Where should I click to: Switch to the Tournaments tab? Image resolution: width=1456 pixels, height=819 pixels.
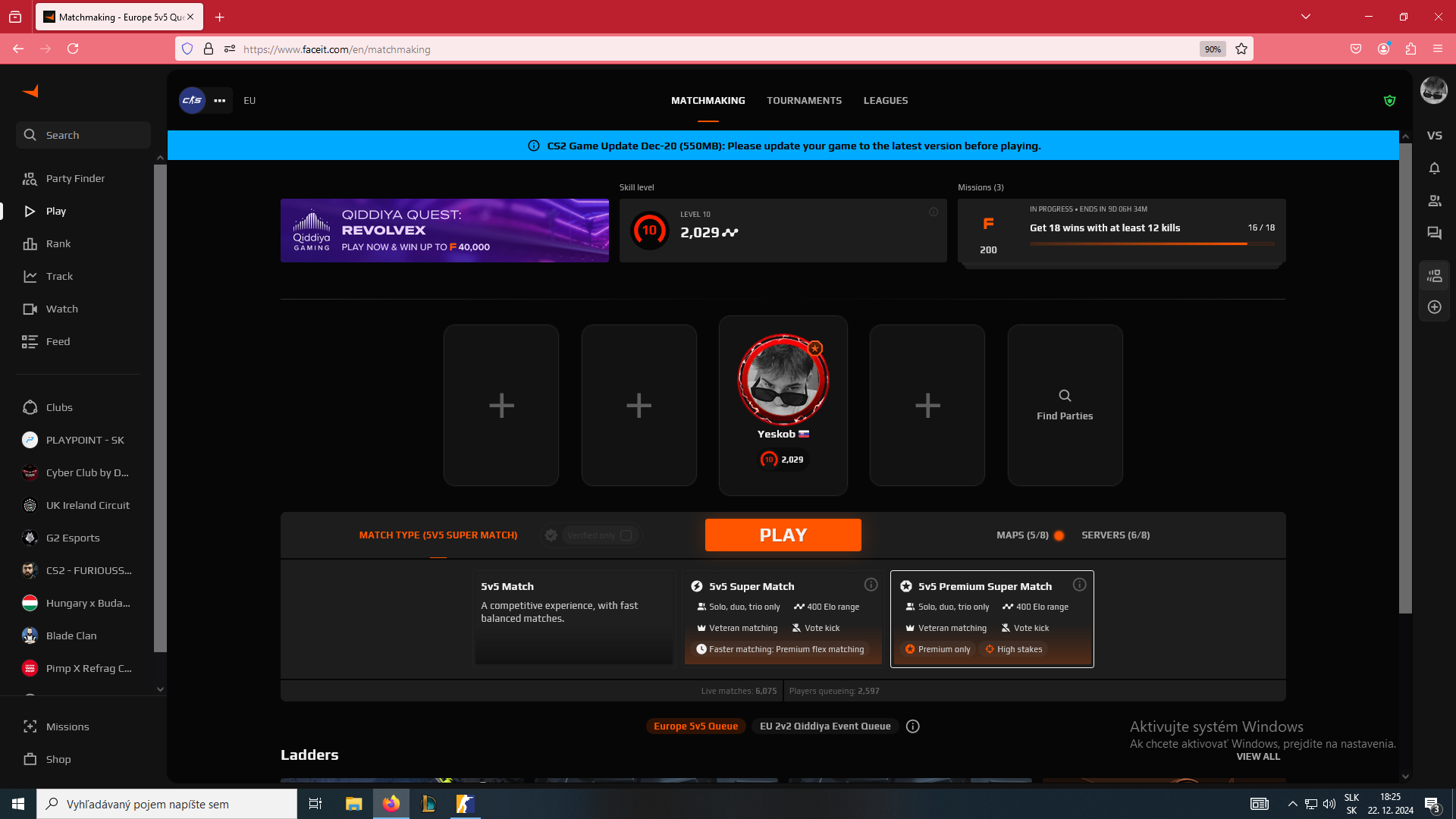(x=804, y=101)
